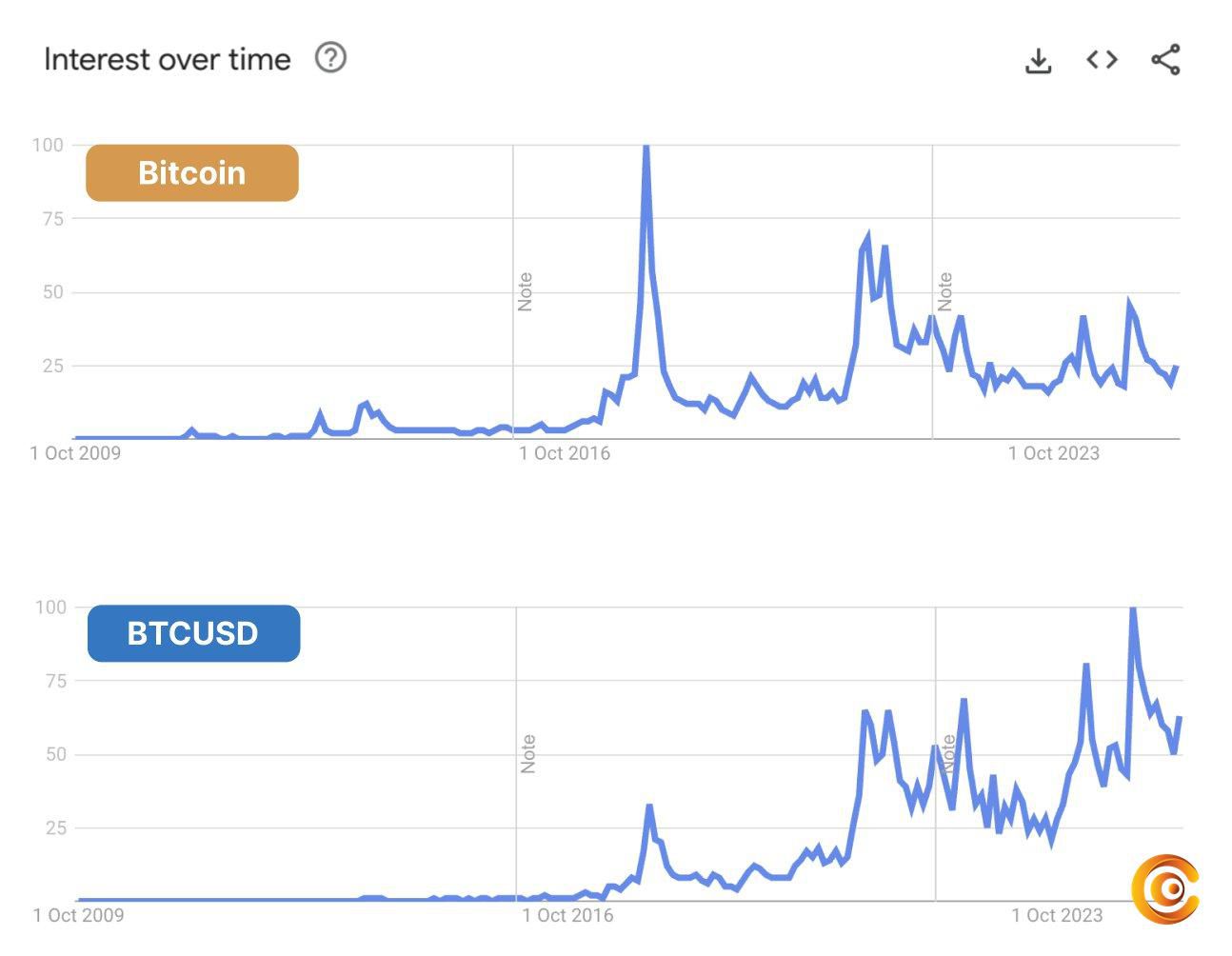Click the help question mark icon
The width and height of the screenshot is (1232, 956).
point(330,58)
